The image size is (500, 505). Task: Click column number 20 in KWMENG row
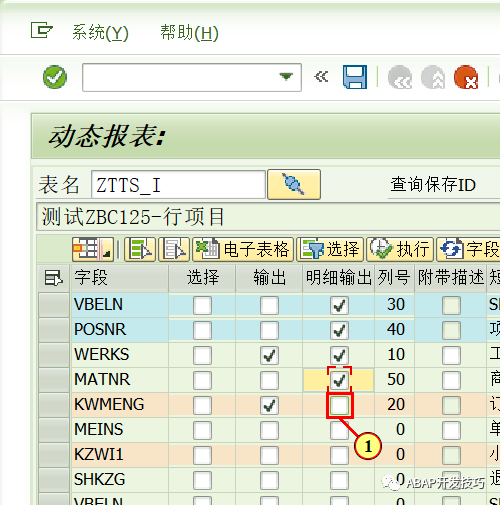394,405
